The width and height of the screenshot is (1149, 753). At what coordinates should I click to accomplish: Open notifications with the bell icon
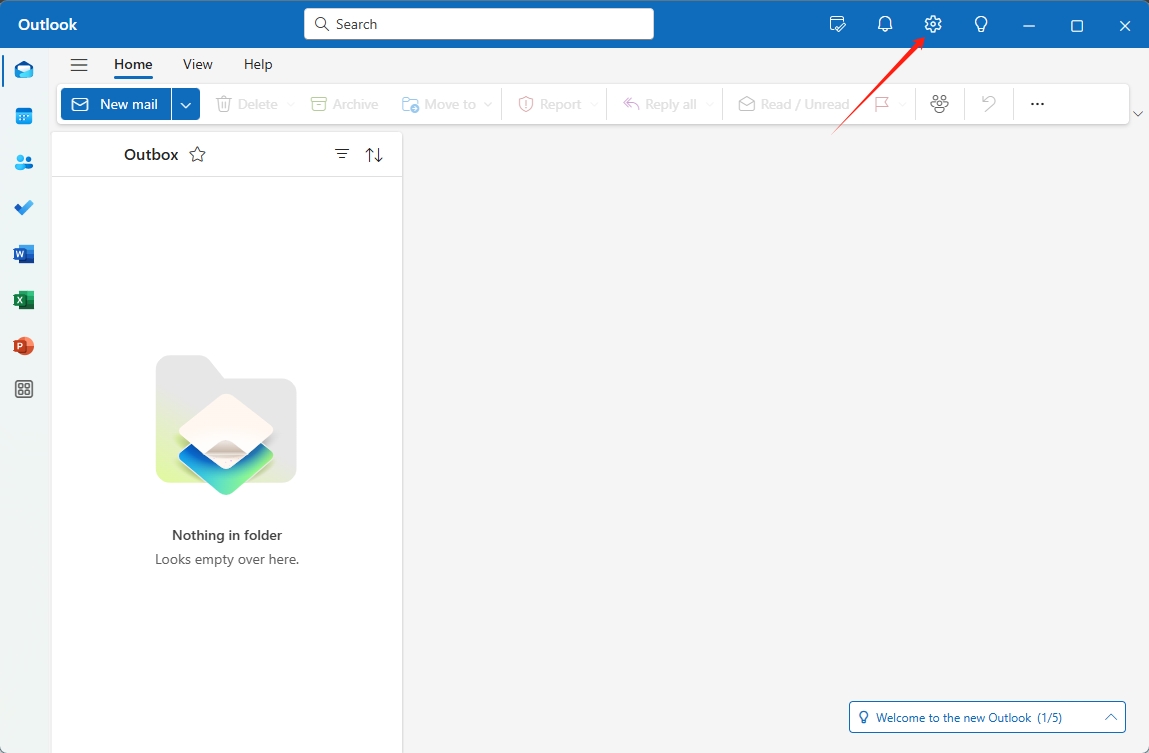884,24
